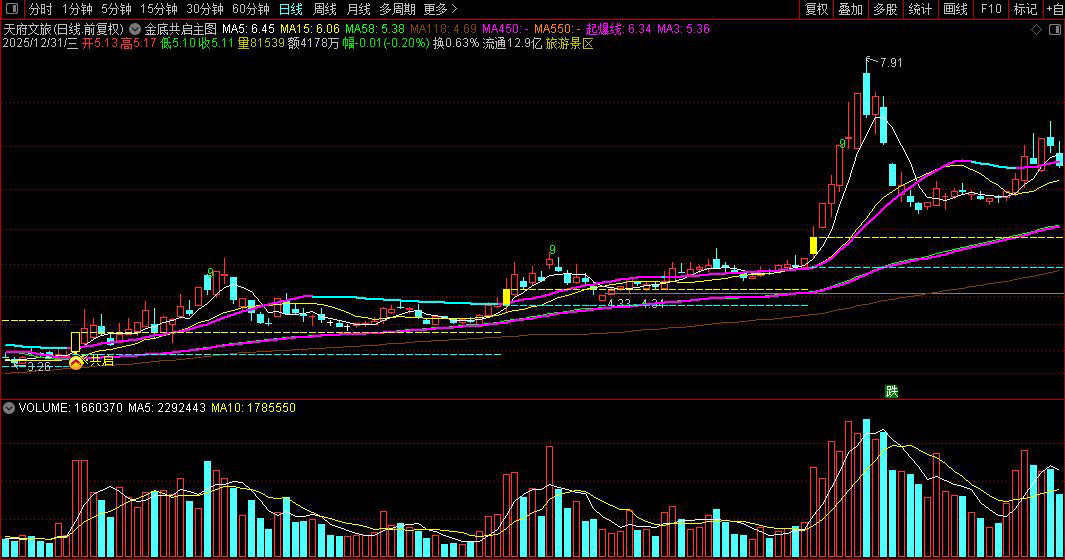The width and height of the screenshot is (1065, 560).
Task: Toggle the right side panel icon
Action: 1055,29
